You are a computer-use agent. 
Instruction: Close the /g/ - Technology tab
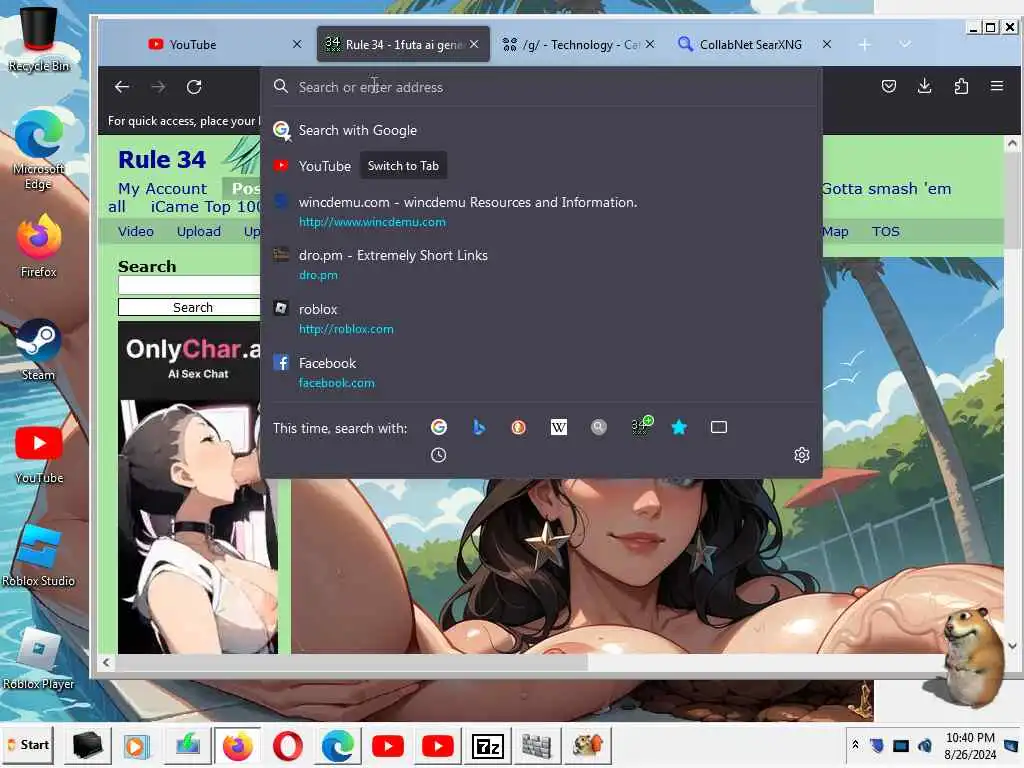click(x=650, y=44)
